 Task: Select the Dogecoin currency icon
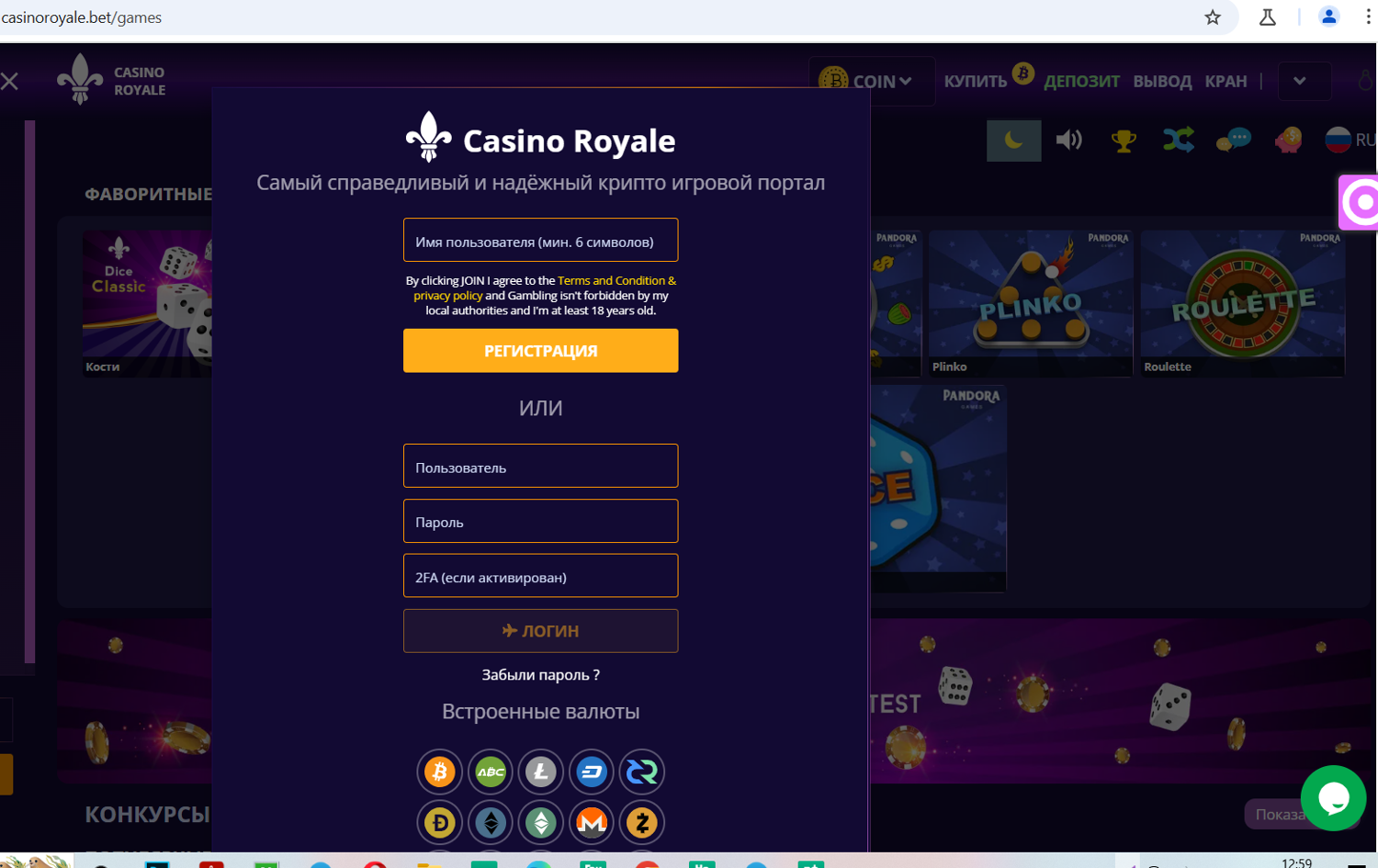pos(439,822)
